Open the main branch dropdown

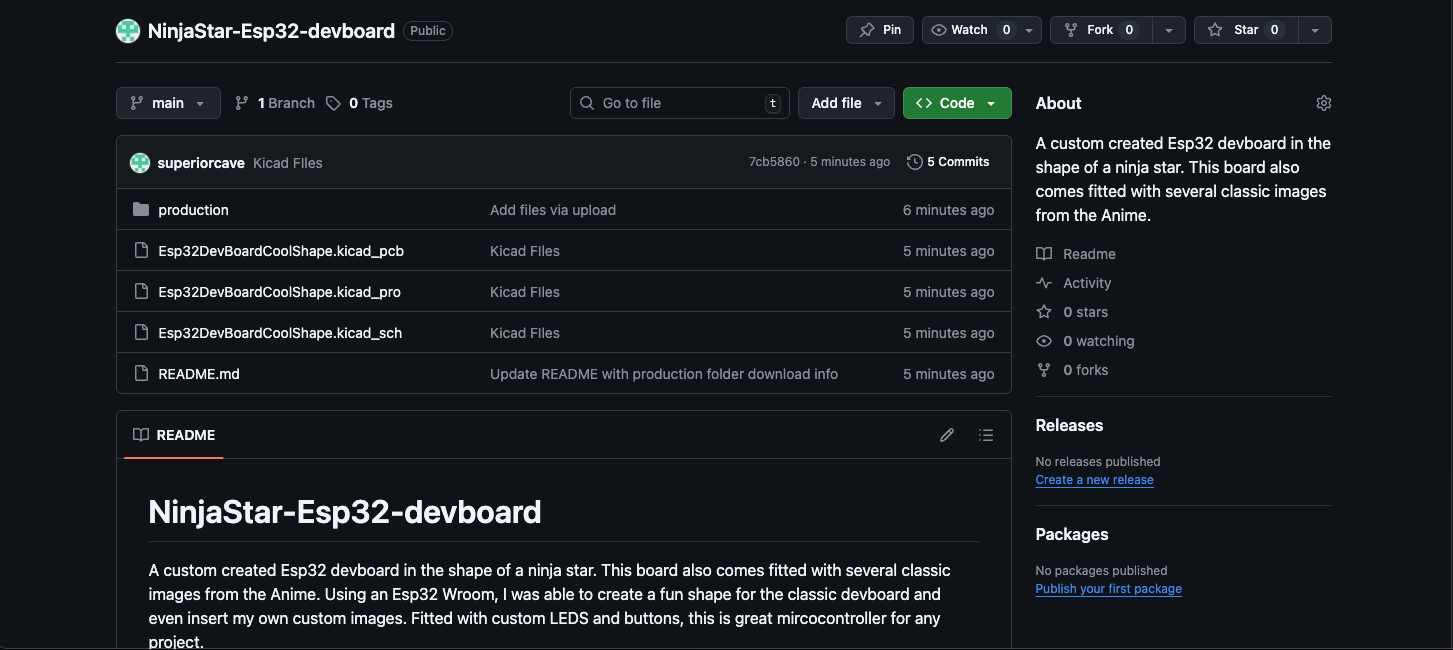point(168,103)
